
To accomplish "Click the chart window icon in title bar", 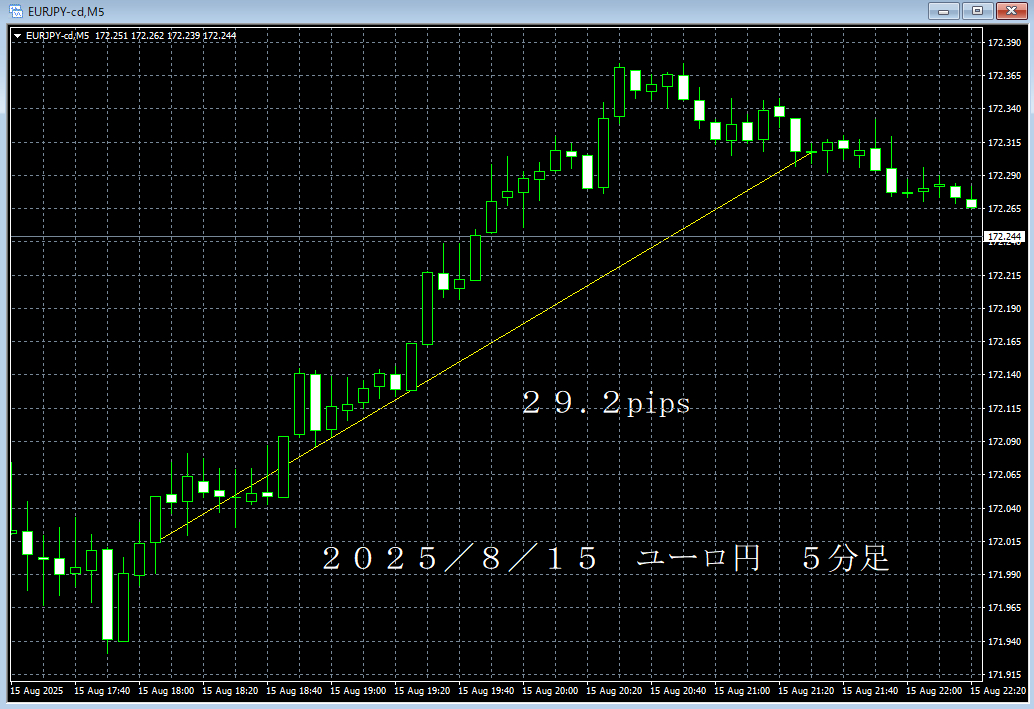I will coord(15,11).
